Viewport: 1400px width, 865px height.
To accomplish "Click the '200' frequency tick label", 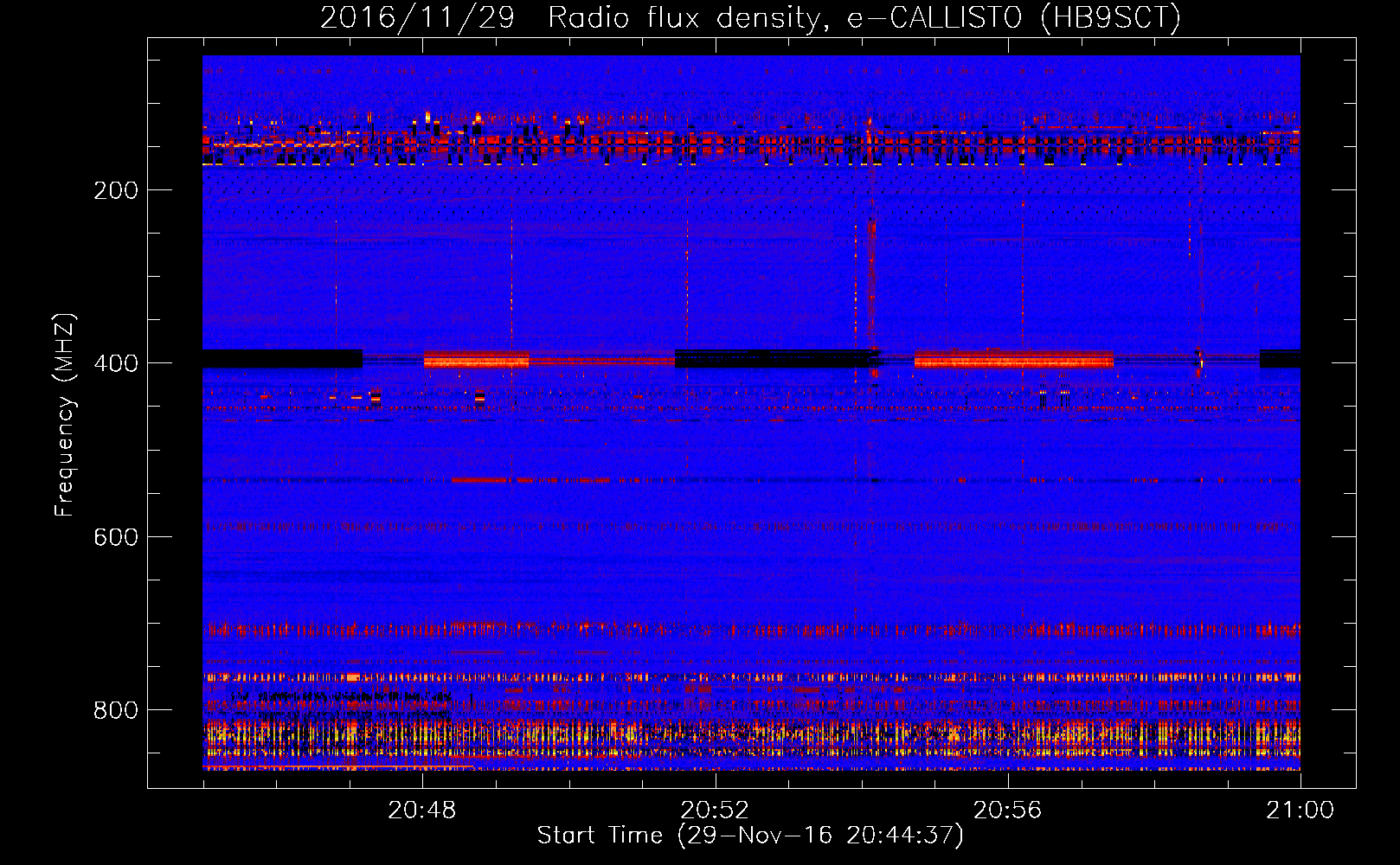I will pos(116,190).
